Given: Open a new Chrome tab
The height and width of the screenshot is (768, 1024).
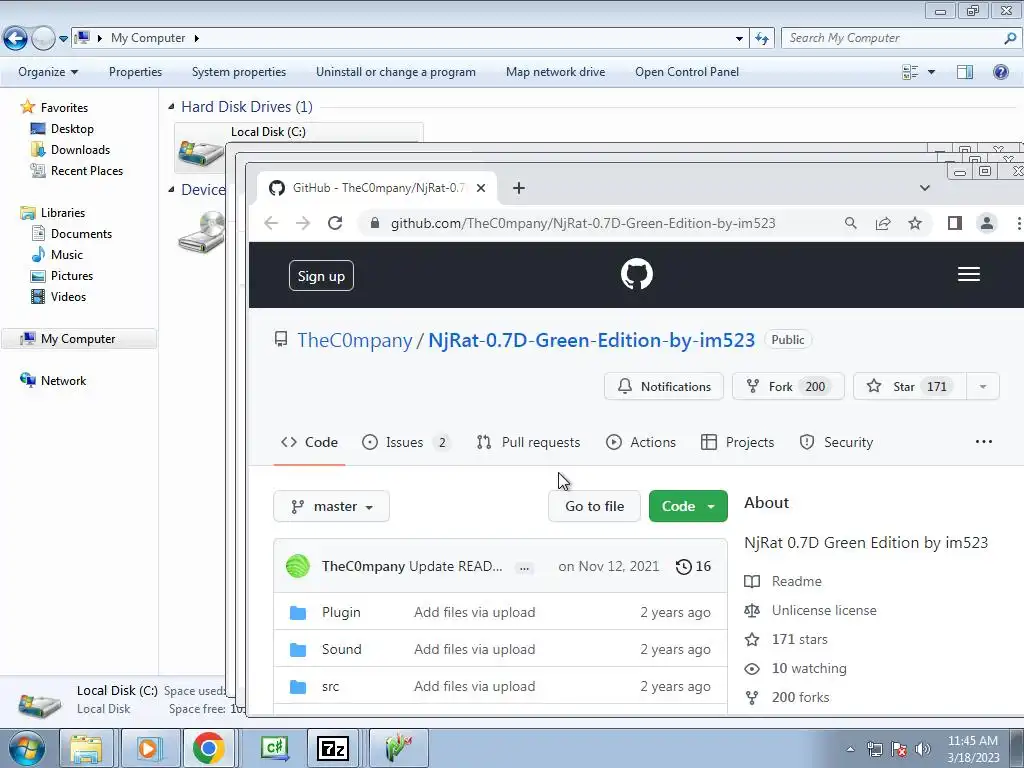Looking at the screenshot, I should tap(519, 188).
